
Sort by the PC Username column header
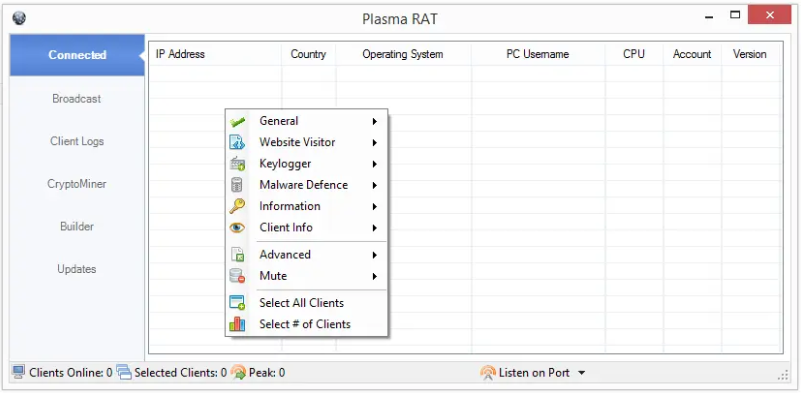pyautogui.click(x=538, y=54)
